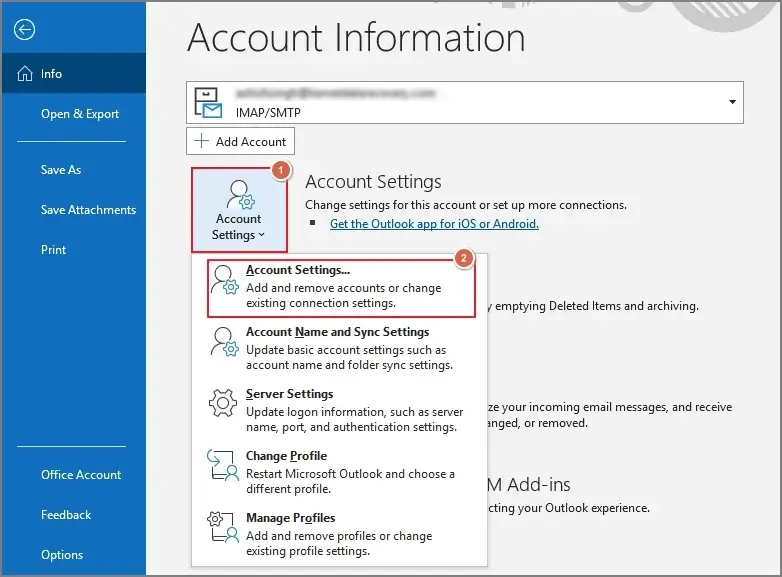The height and width of the screenshot is (577, 782).
Task: Click the gear icon beside Server Settings
Action: (x=222, y=403)
